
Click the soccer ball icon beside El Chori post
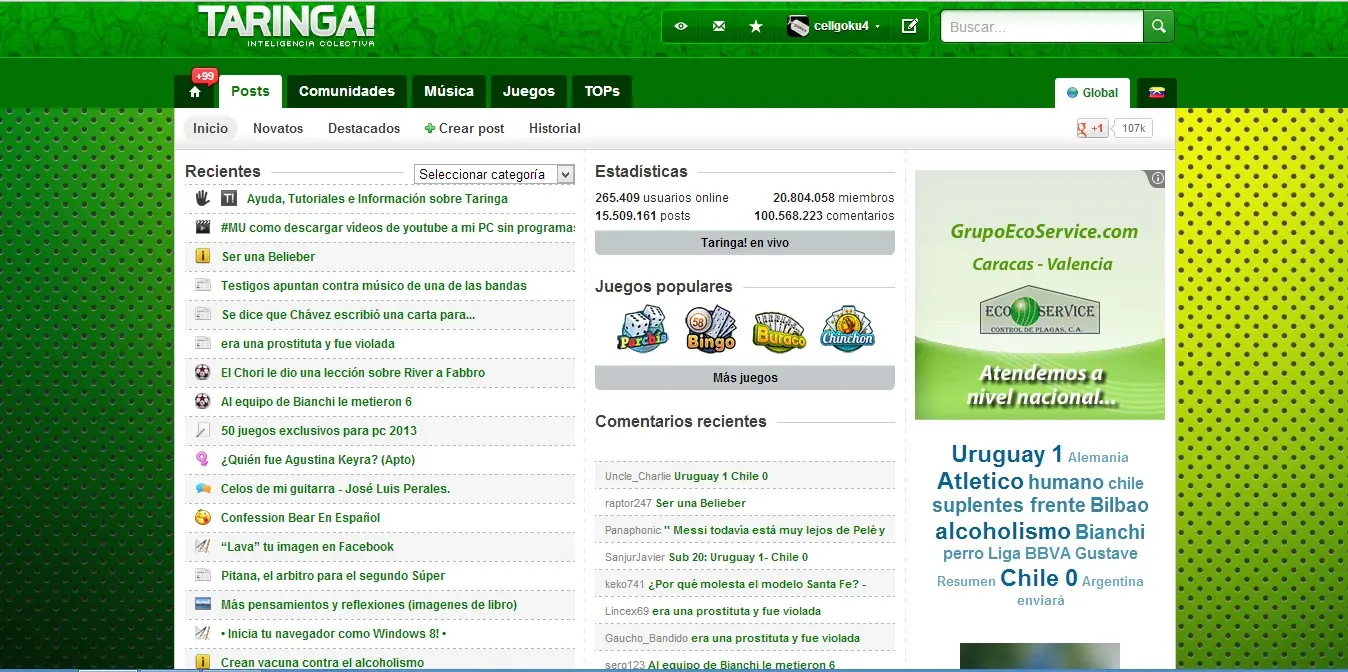203,372
